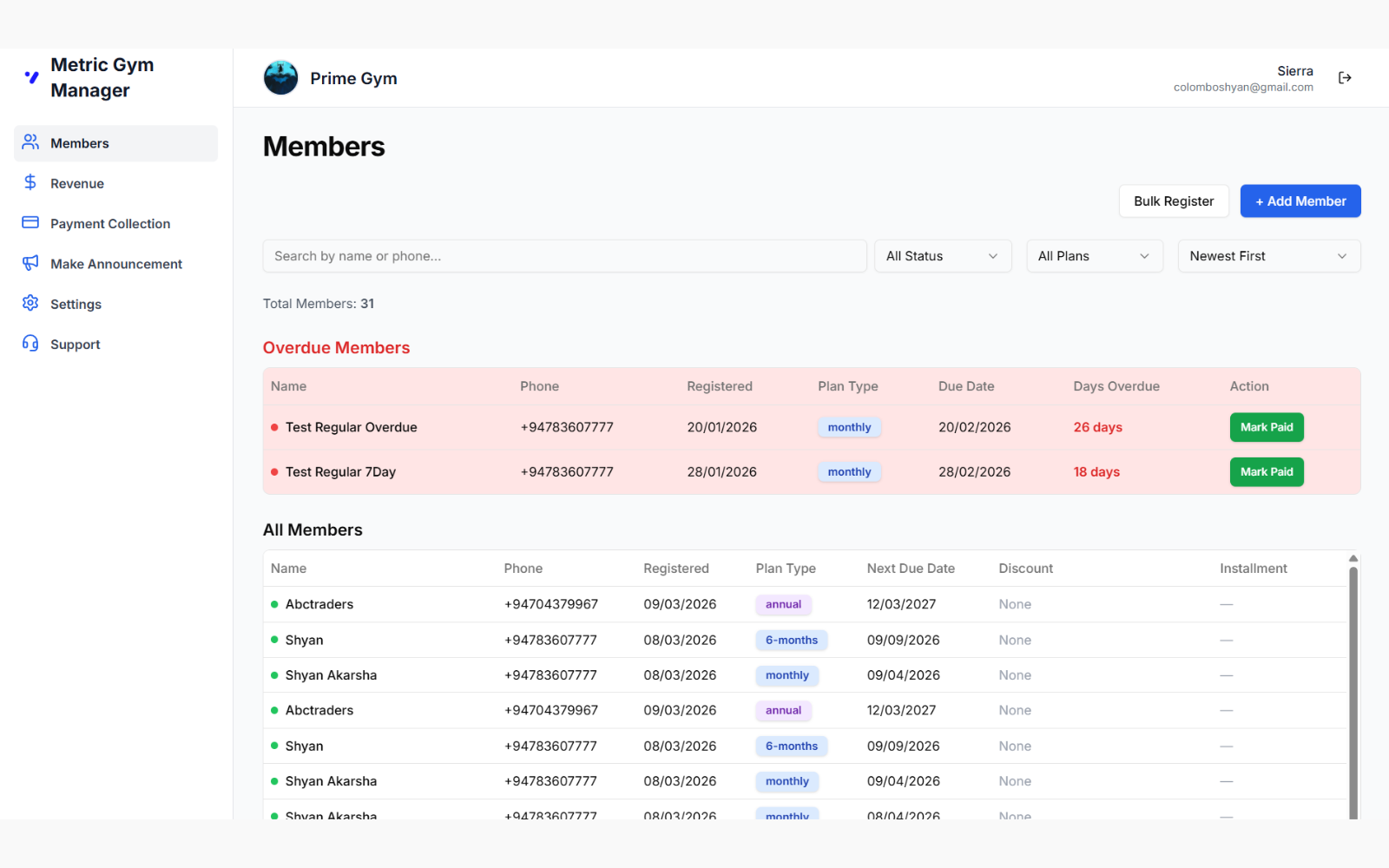The image size is (1389, 868).
Task: Click the Revenue dollar icon
Action: point(30,182)
